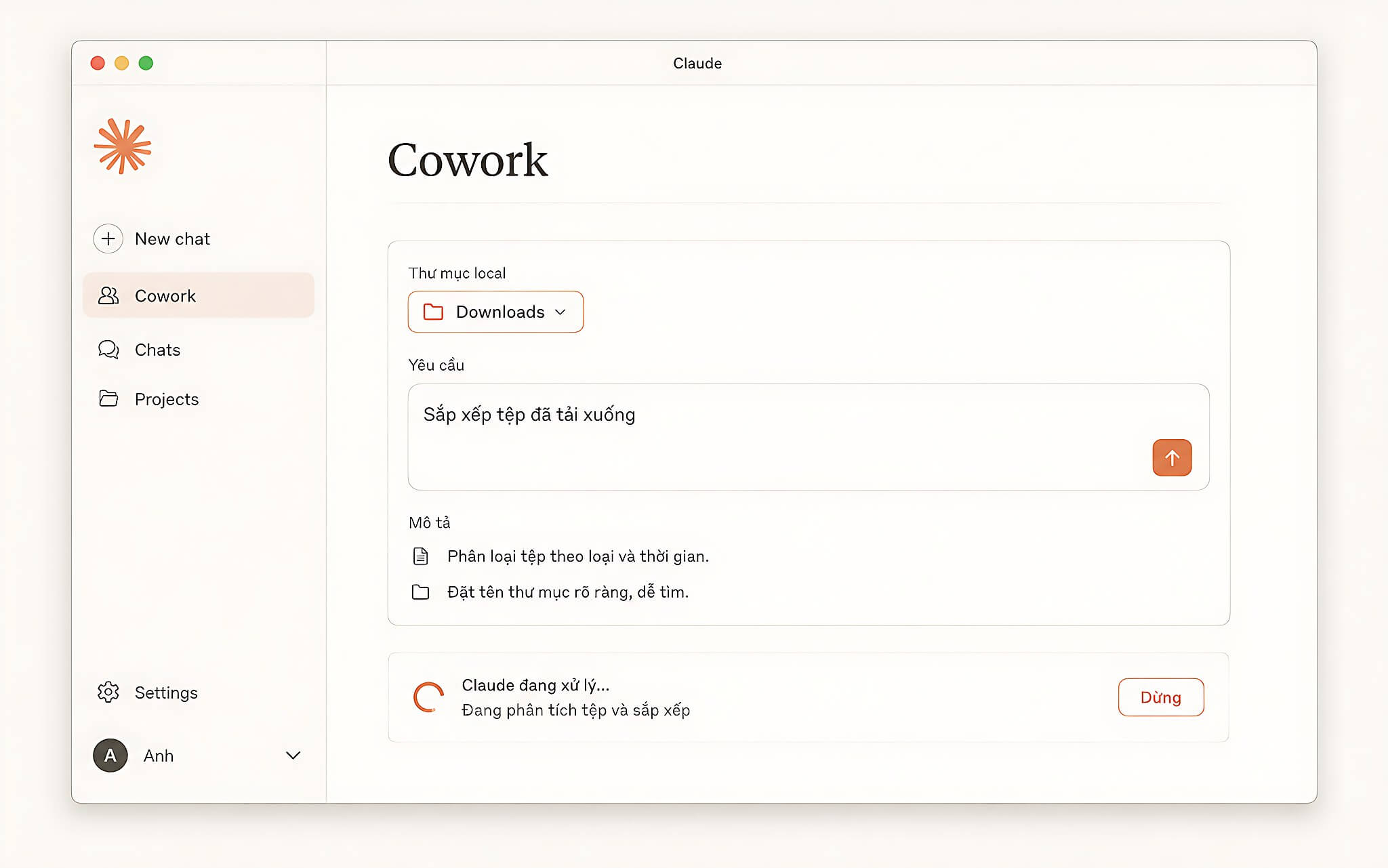Click the Chats speech bubble icon
The height and width of the screenshot is (868, 1388).
108,350
